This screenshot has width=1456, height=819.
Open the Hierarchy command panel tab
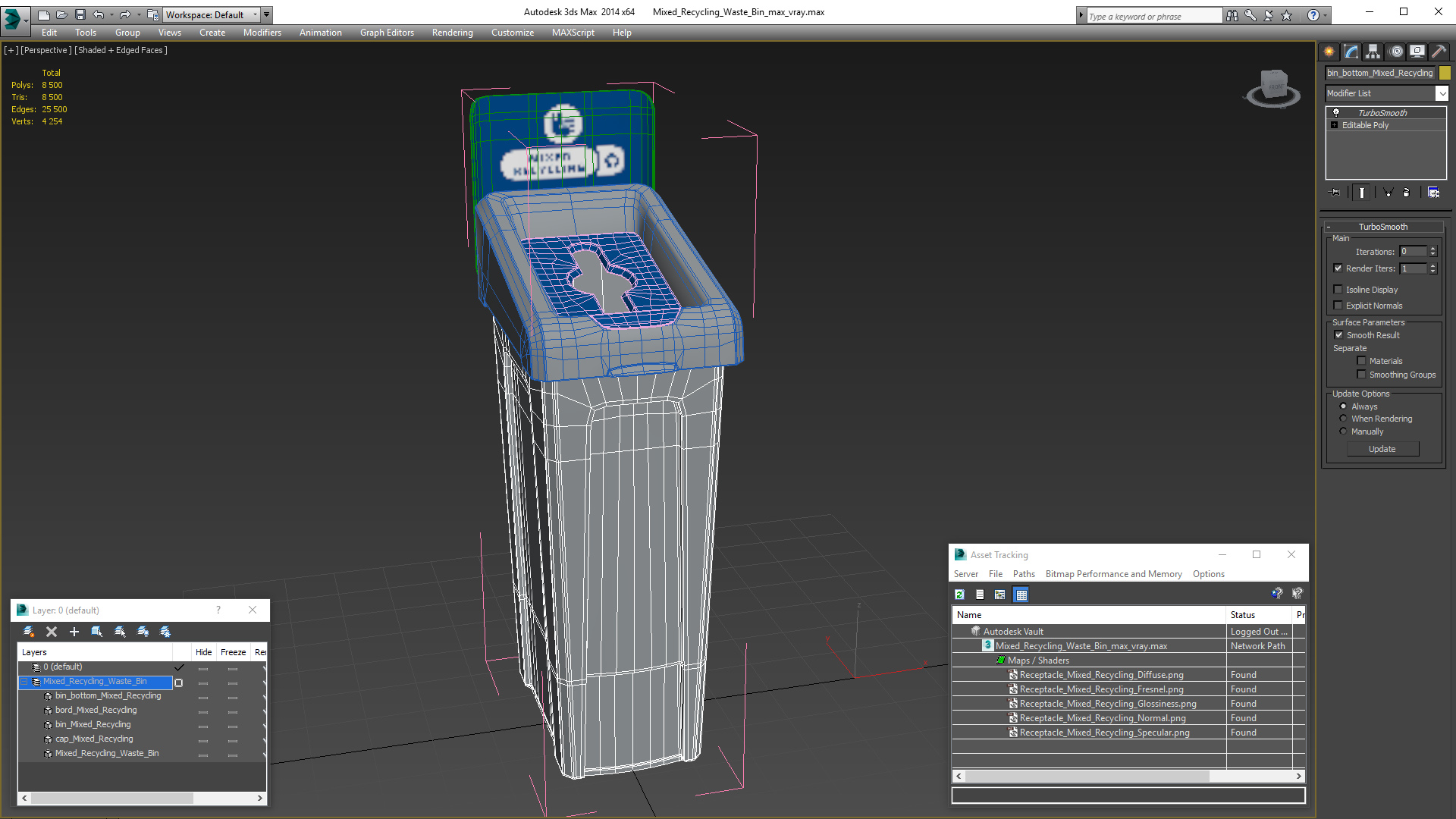[x=1373, y=52]
